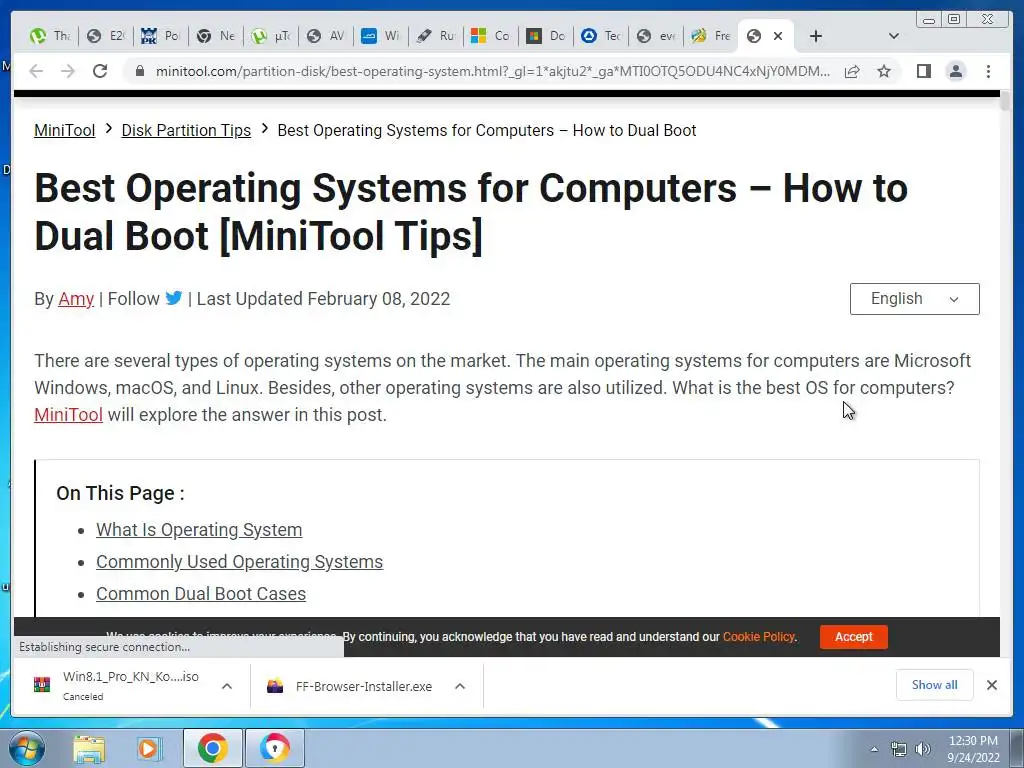Click the address bar URL field
1024x768 pixels.
pos(492,71)
